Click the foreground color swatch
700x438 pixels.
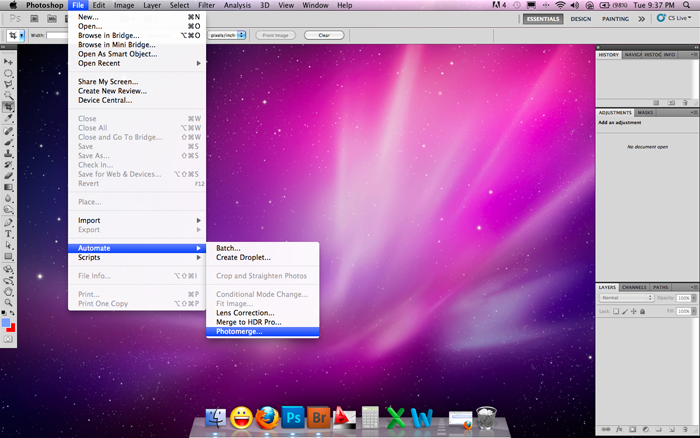[x=6, y=322]
